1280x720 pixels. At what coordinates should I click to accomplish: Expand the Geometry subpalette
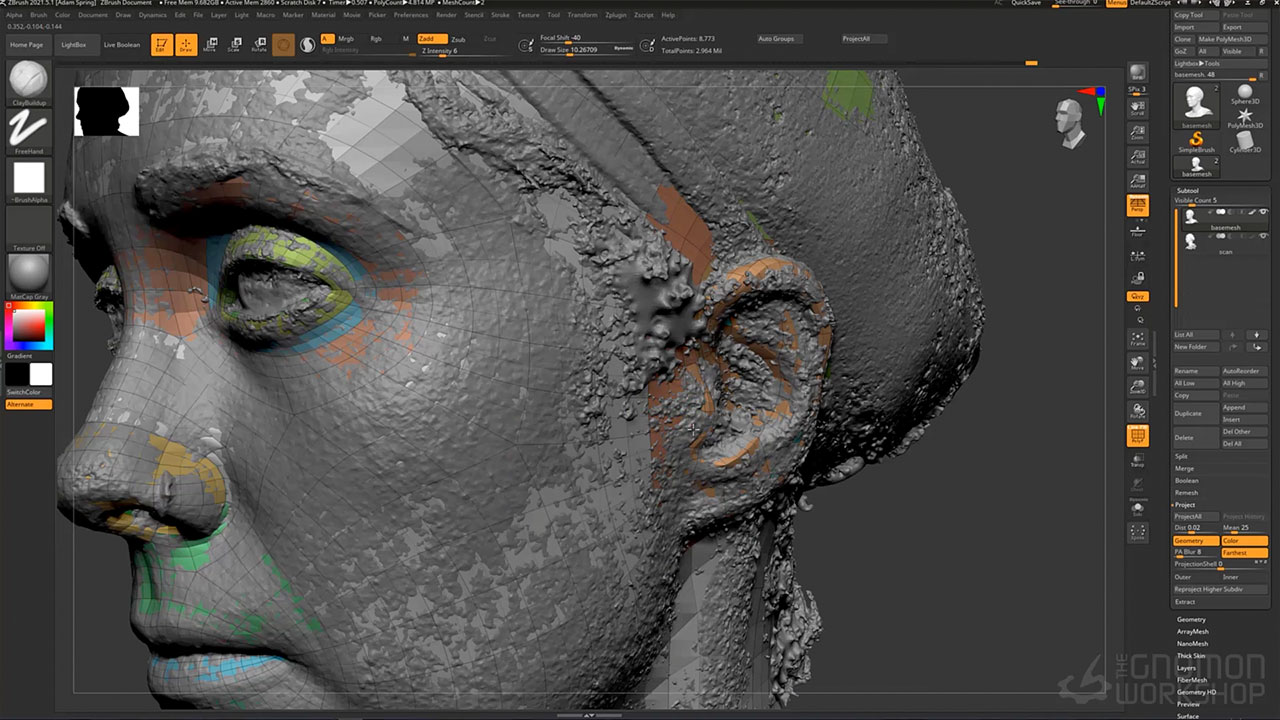[1191, 620]
